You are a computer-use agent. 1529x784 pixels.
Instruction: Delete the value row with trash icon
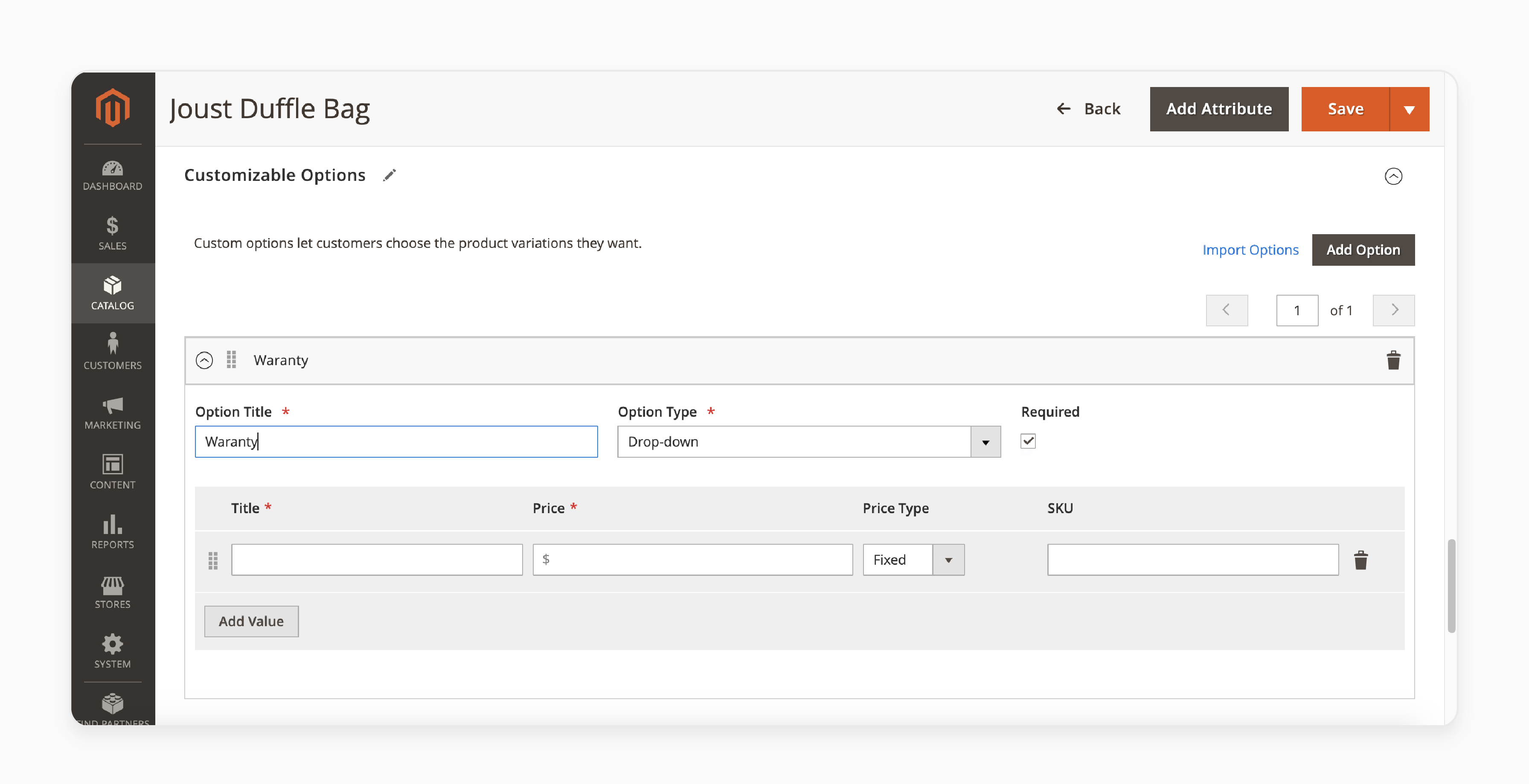(1360, 560)
